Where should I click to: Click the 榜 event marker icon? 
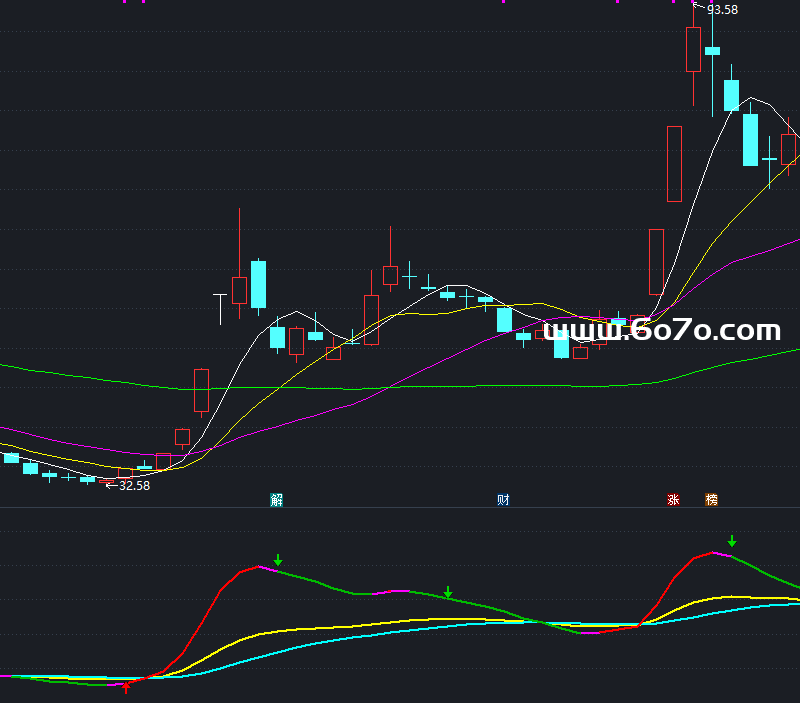pos(712,499)
